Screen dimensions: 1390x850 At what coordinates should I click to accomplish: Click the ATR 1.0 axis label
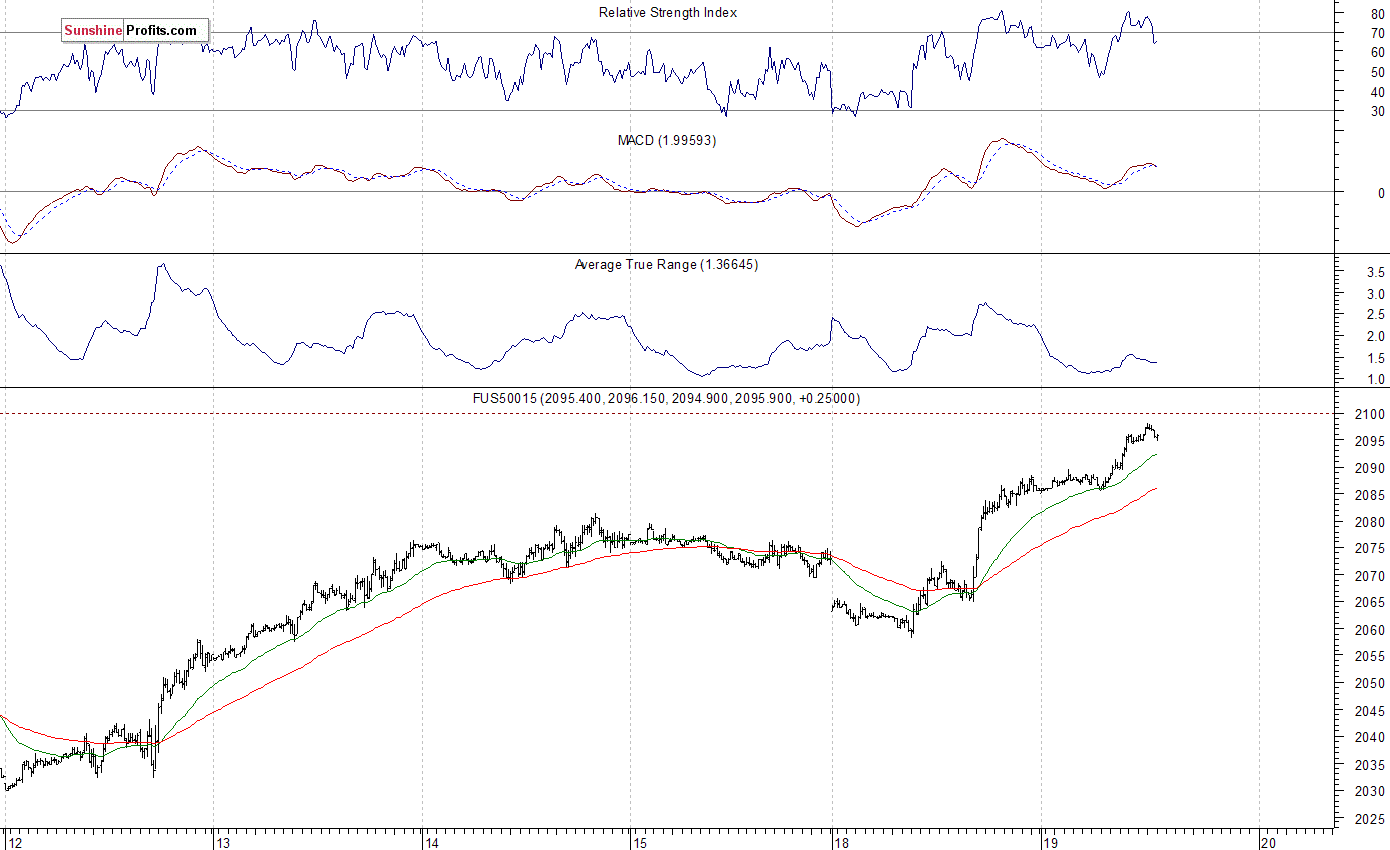(x=1376, y=379)
